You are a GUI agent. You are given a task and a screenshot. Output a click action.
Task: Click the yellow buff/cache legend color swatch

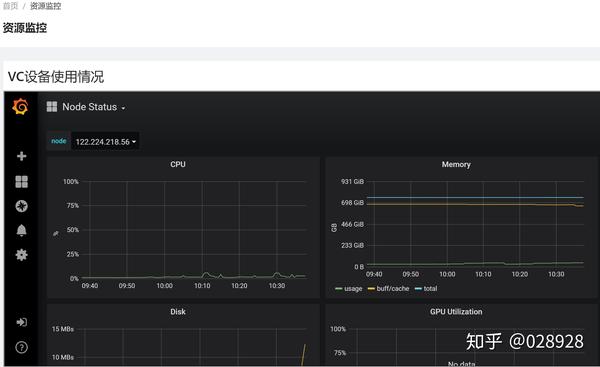click(x=371, y=289)
